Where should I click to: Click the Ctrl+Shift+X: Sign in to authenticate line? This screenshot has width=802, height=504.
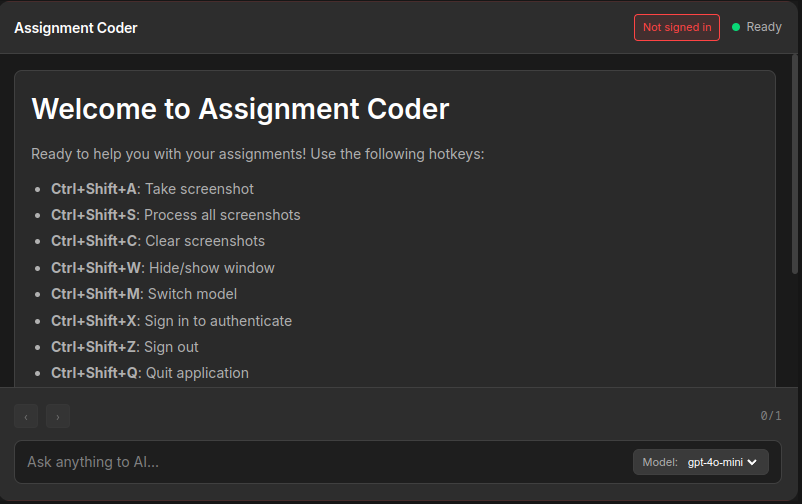[x=171, y=321]
